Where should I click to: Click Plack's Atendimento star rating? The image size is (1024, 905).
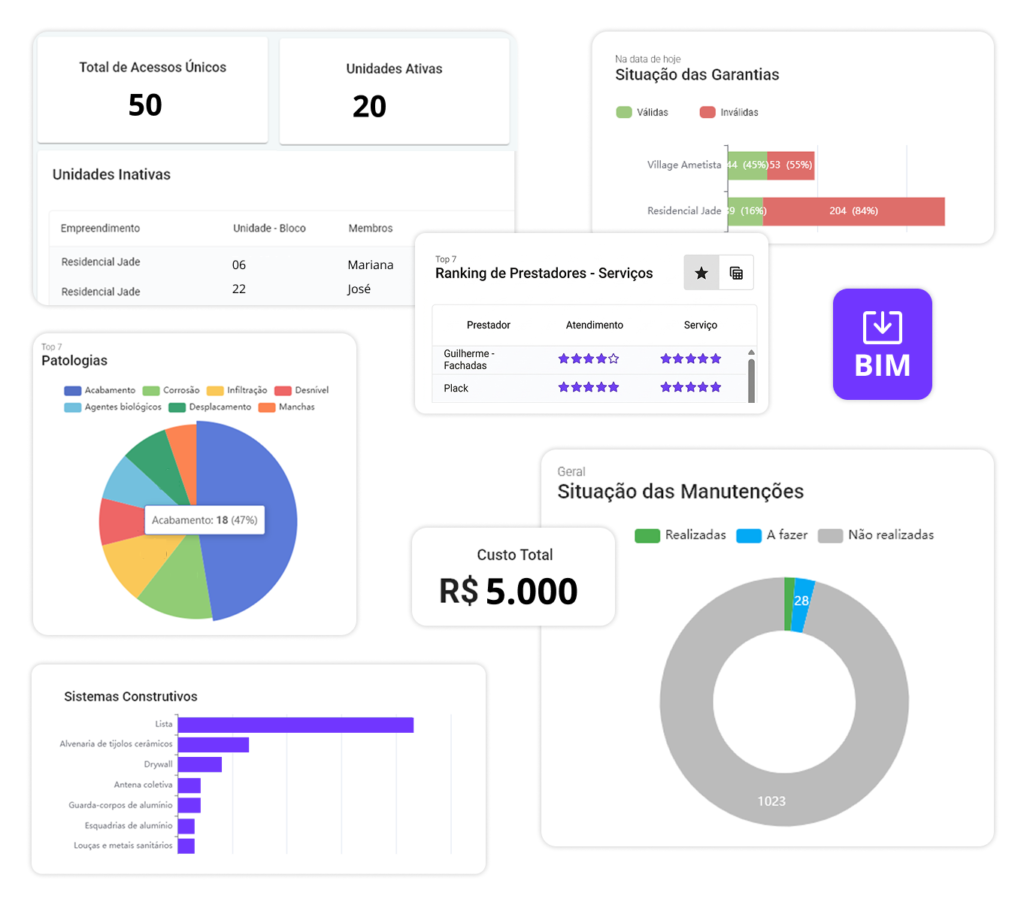[588, 387]
